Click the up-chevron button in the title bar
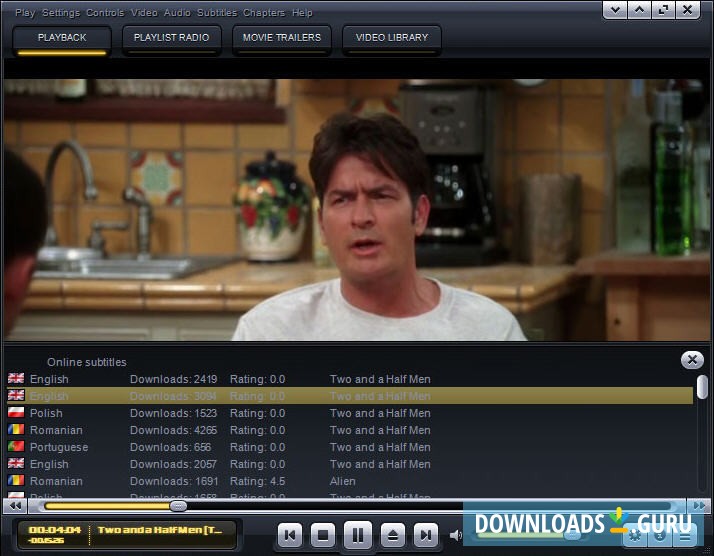The image size is (714, 556). [639, 10]
